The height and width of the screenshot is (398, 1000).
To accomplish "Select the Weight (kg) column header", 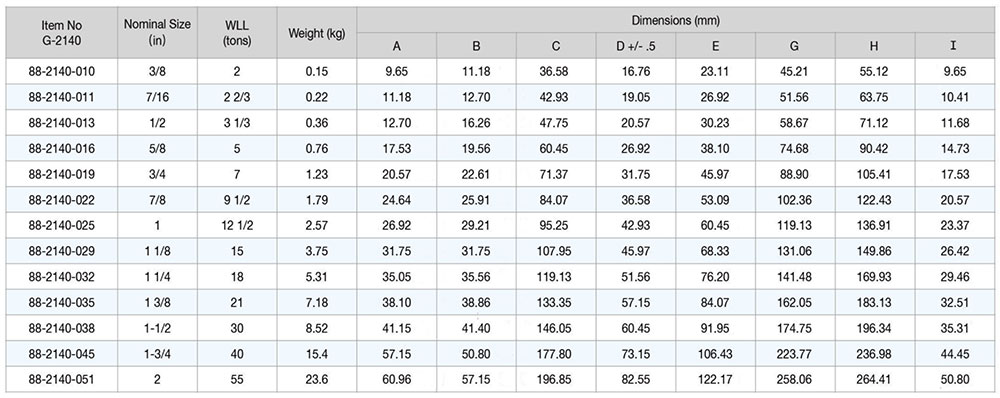I will (x=317, y=33).
